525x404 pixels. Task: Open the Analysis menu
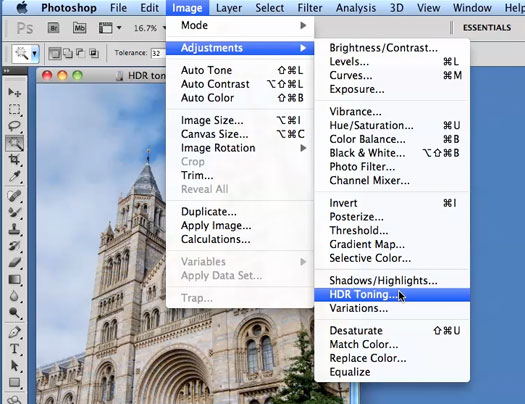point(356,8)
